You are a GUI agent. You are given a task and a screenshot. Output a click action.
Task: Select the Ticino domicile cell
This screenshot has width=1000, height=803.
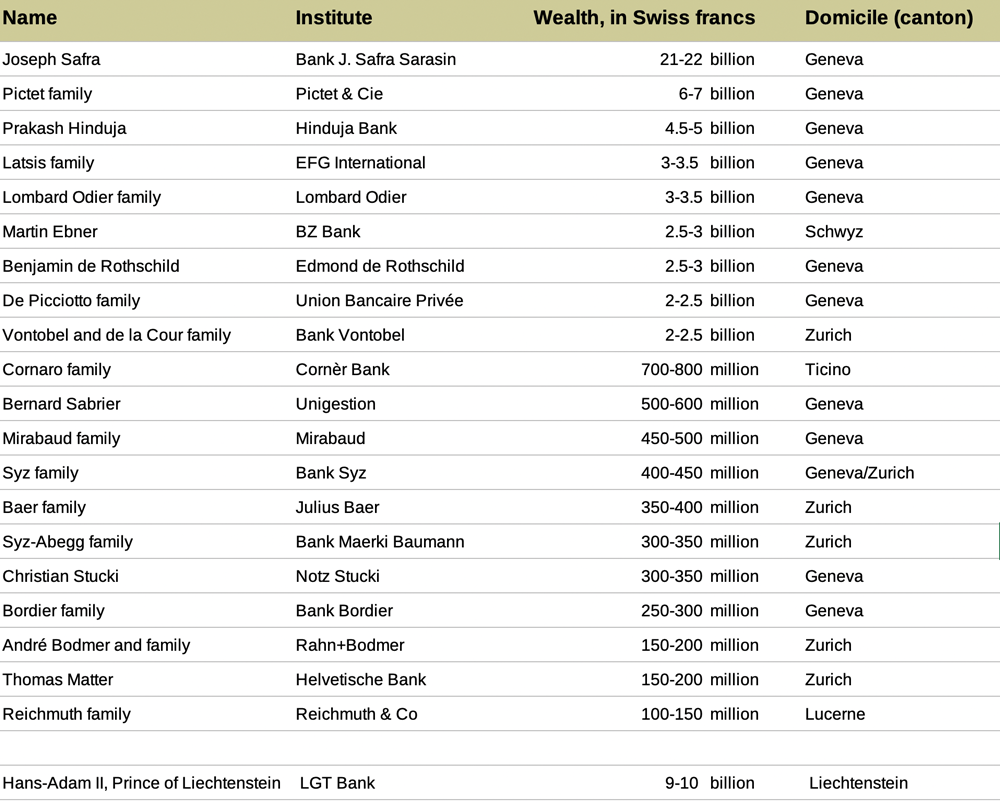pos(828,369)
